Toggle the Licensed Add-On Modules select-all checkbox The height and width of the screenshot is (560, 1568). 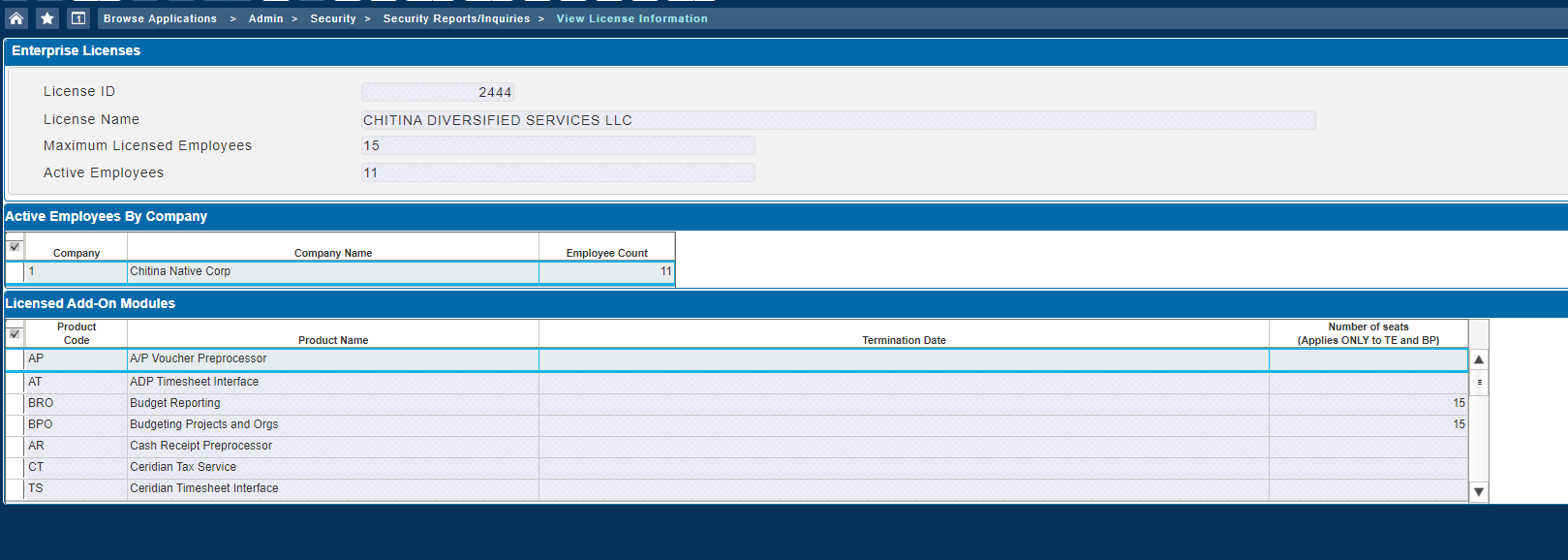click(15, 333)
